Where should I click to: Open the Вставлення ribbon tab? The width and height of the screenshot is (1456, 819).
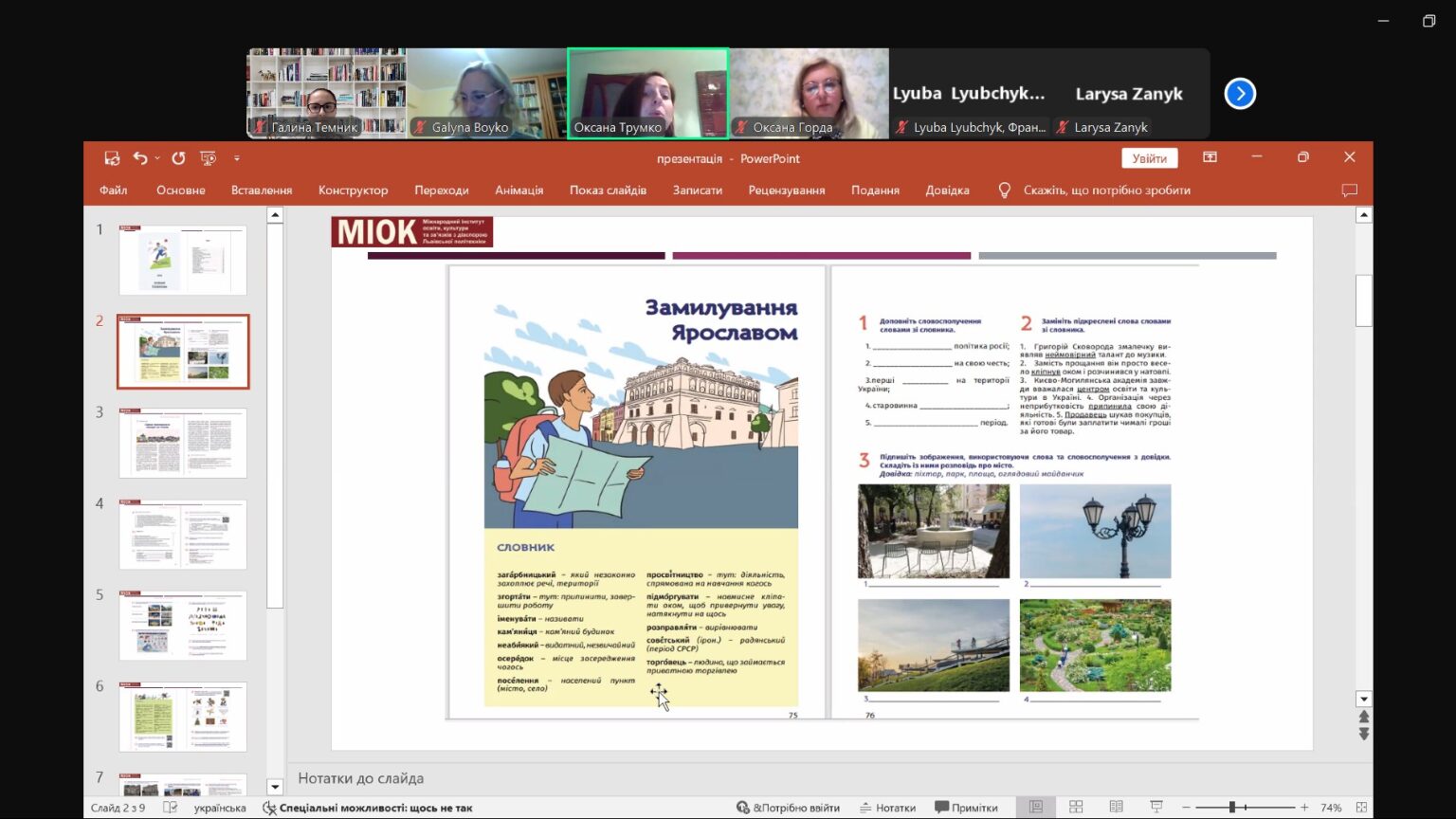262,191
